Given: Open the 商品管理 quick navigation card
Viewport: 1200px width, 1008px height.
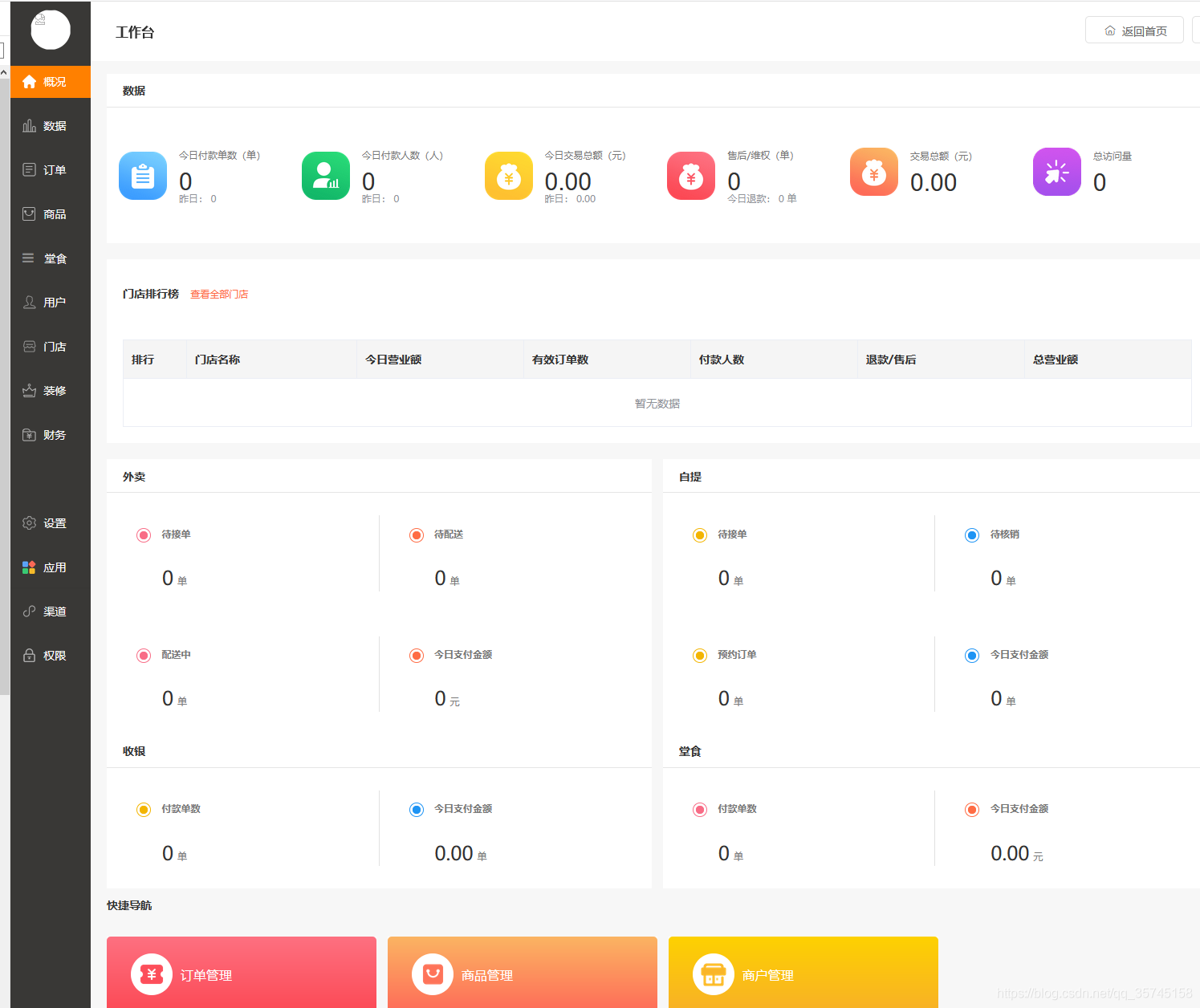Looking at the screenshot, I should pos(523,973).
